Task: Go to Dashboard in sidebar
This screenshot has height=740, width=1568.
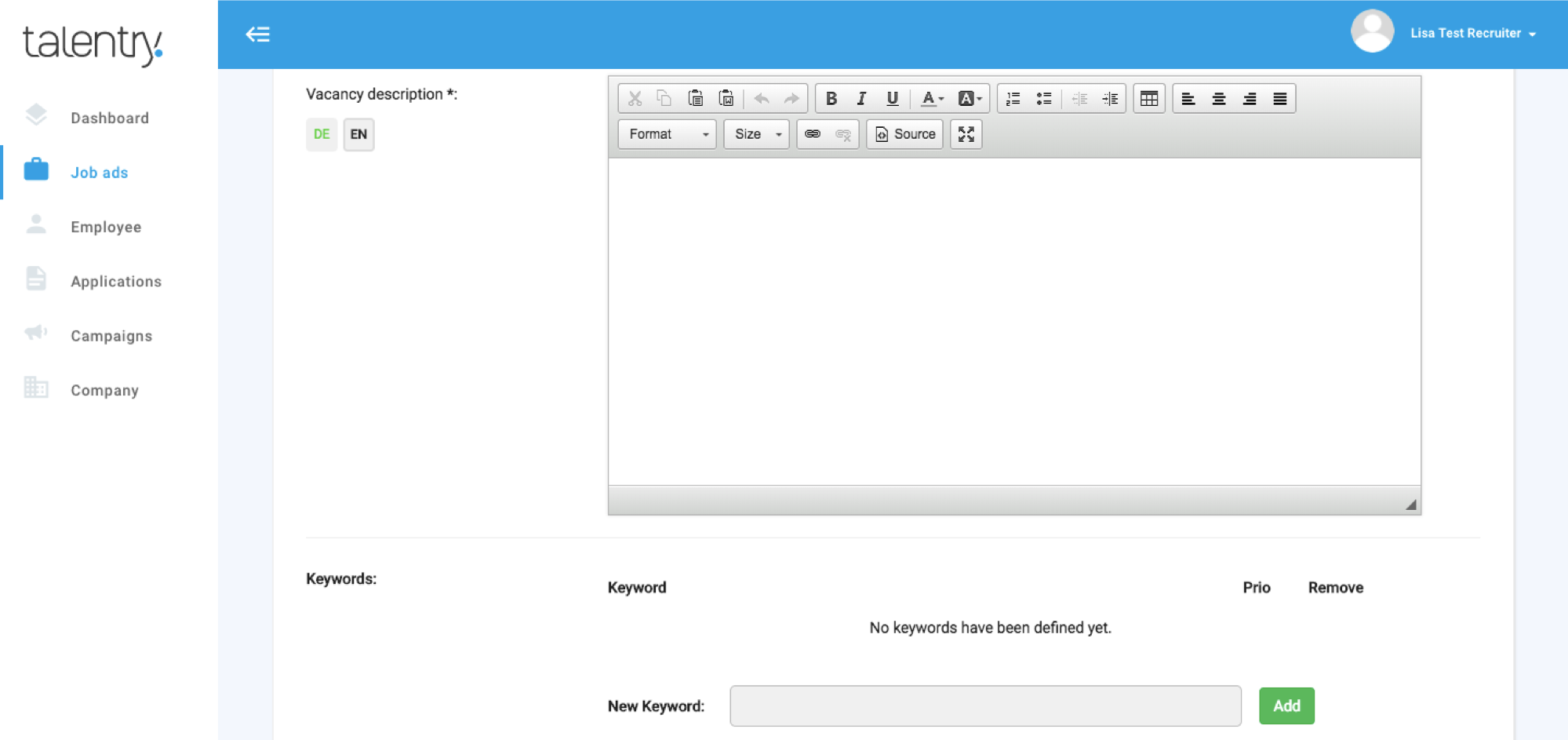Action: pyautogui.click(x=109, y=118)
